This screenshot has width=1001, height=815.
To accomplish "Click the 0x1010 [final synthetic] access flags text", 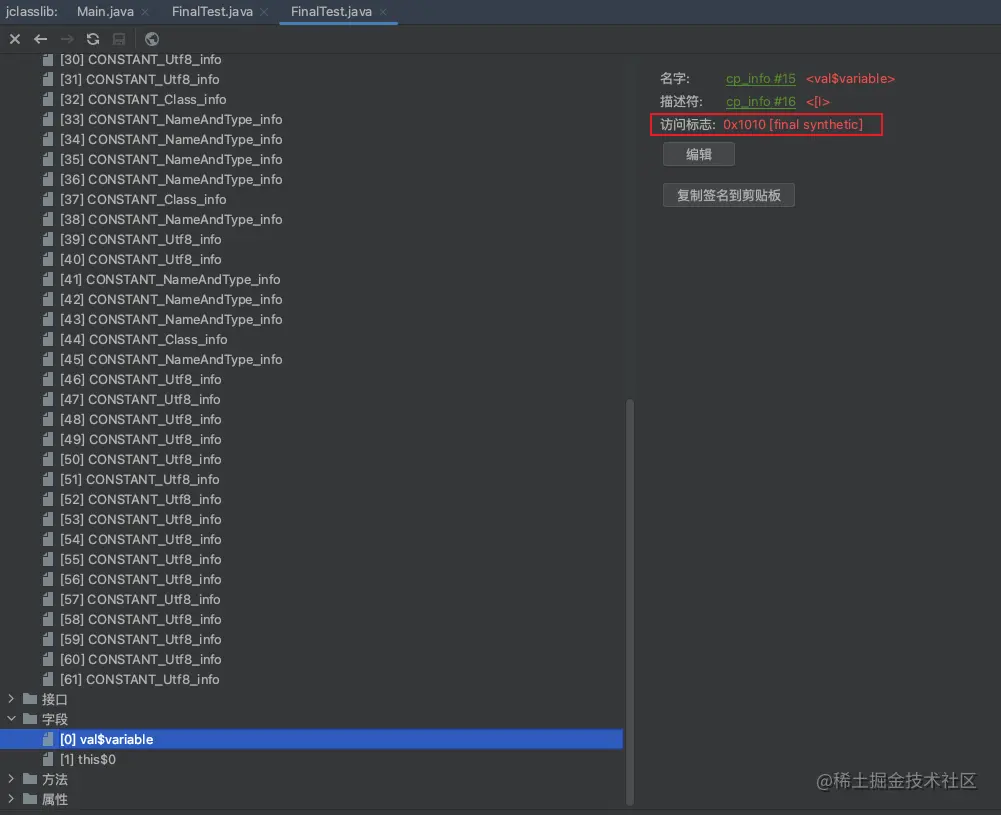I will pyautogui.click(x=793, y=124).
